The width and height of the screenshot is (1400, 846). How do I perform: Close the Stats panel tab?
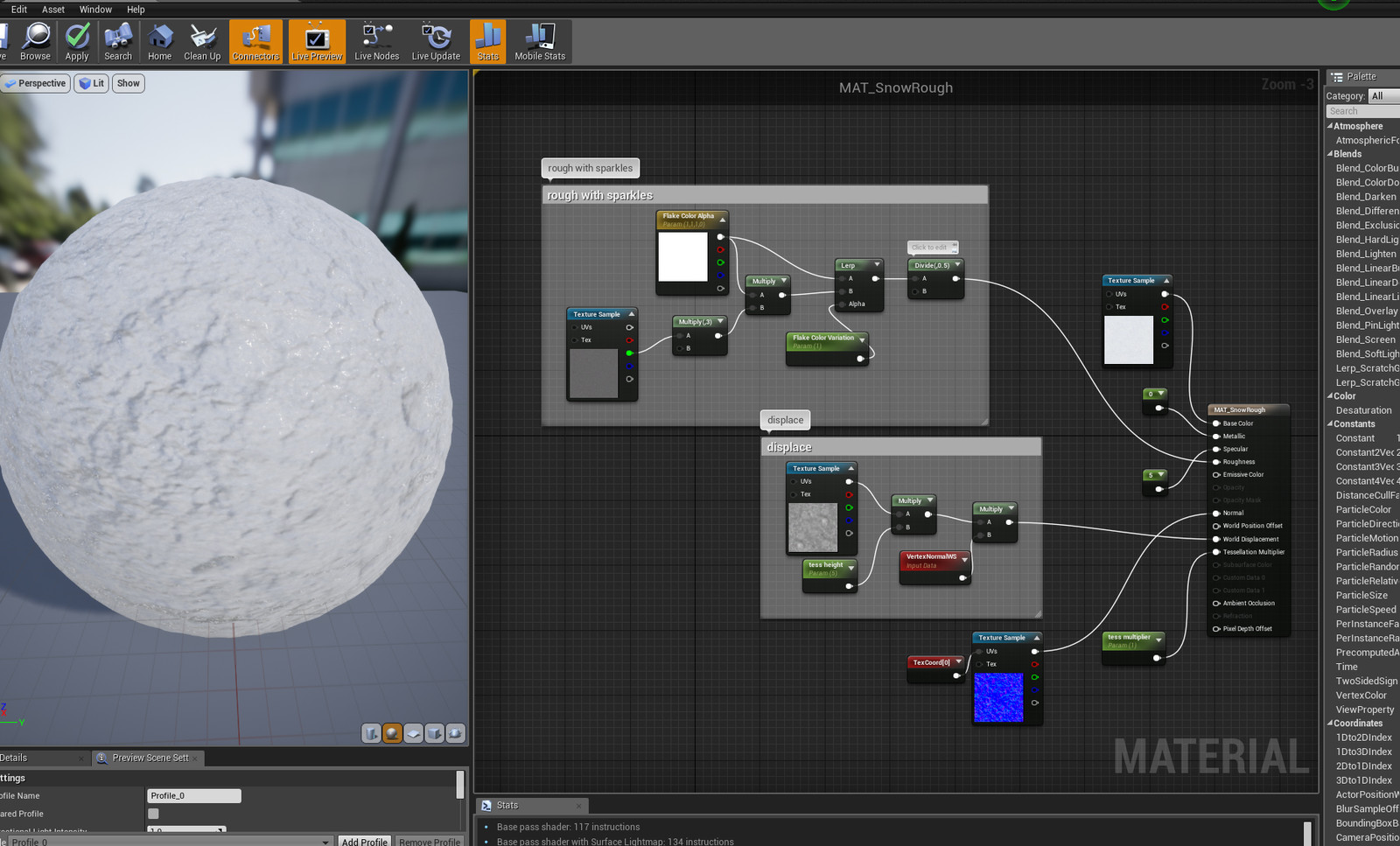(578, 806)
